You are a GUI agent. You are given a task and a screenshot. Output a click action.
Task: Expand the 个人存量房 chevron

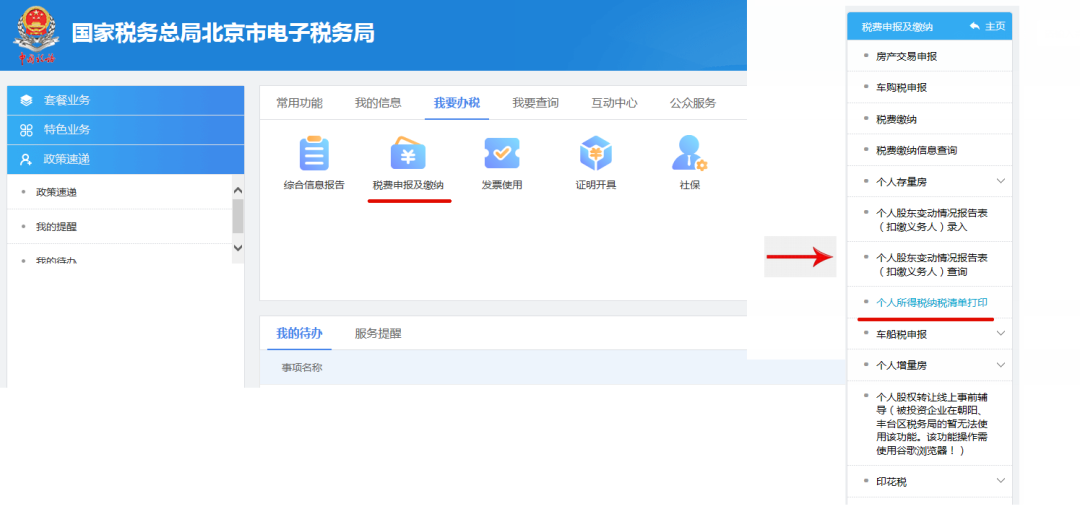coord(1001,181)
